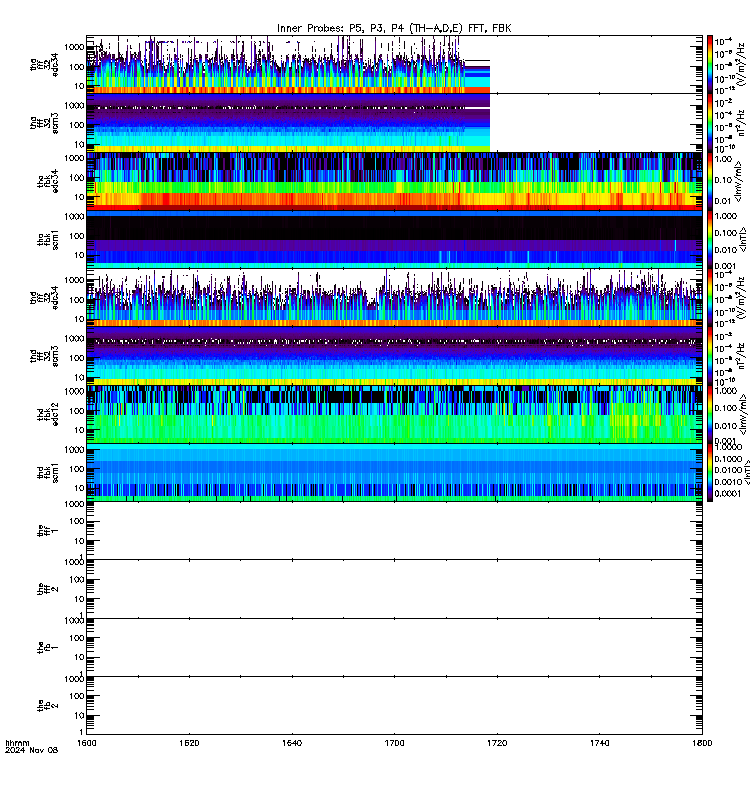Click the thd fbk edc12 spectrogram panel
750x800 pixels.
click(x=394, y=414)
